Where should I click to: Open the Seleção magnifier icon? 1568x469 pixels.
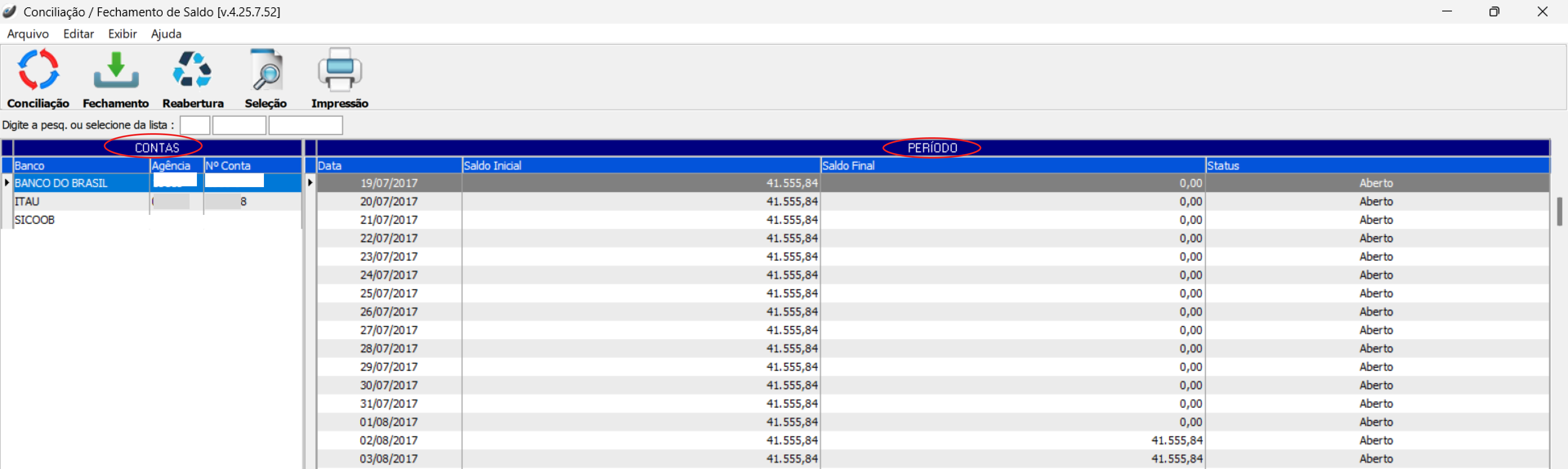266,70
